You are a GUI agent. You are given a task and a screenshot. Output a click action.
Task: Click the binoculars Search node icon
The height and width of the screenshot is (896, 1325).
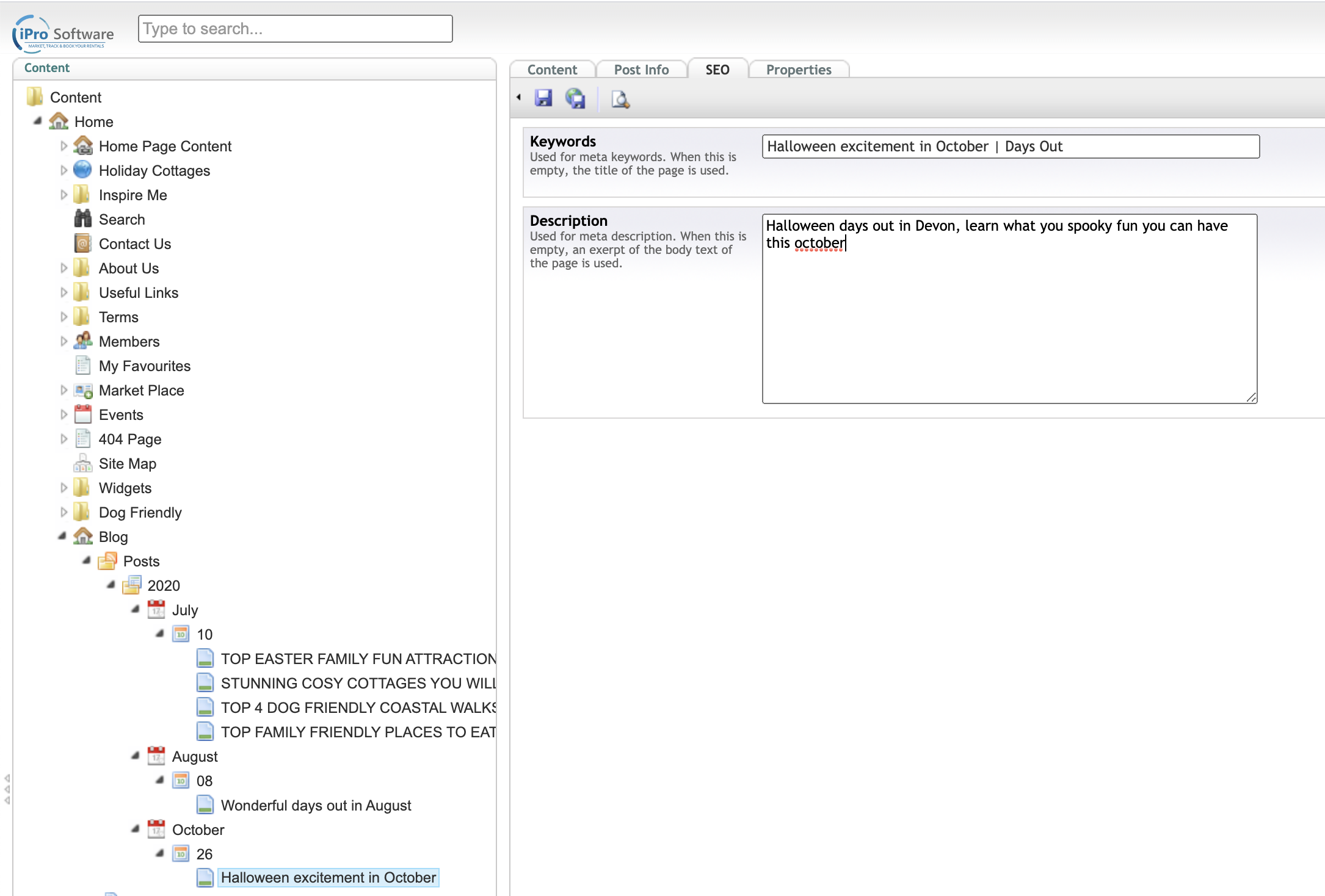[83, 219]
